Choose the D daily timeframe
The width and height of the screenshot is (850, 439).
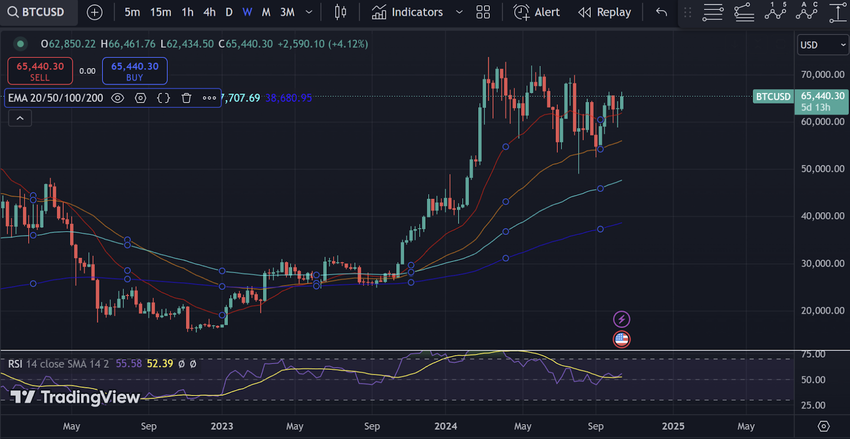[x=229, y=12]
